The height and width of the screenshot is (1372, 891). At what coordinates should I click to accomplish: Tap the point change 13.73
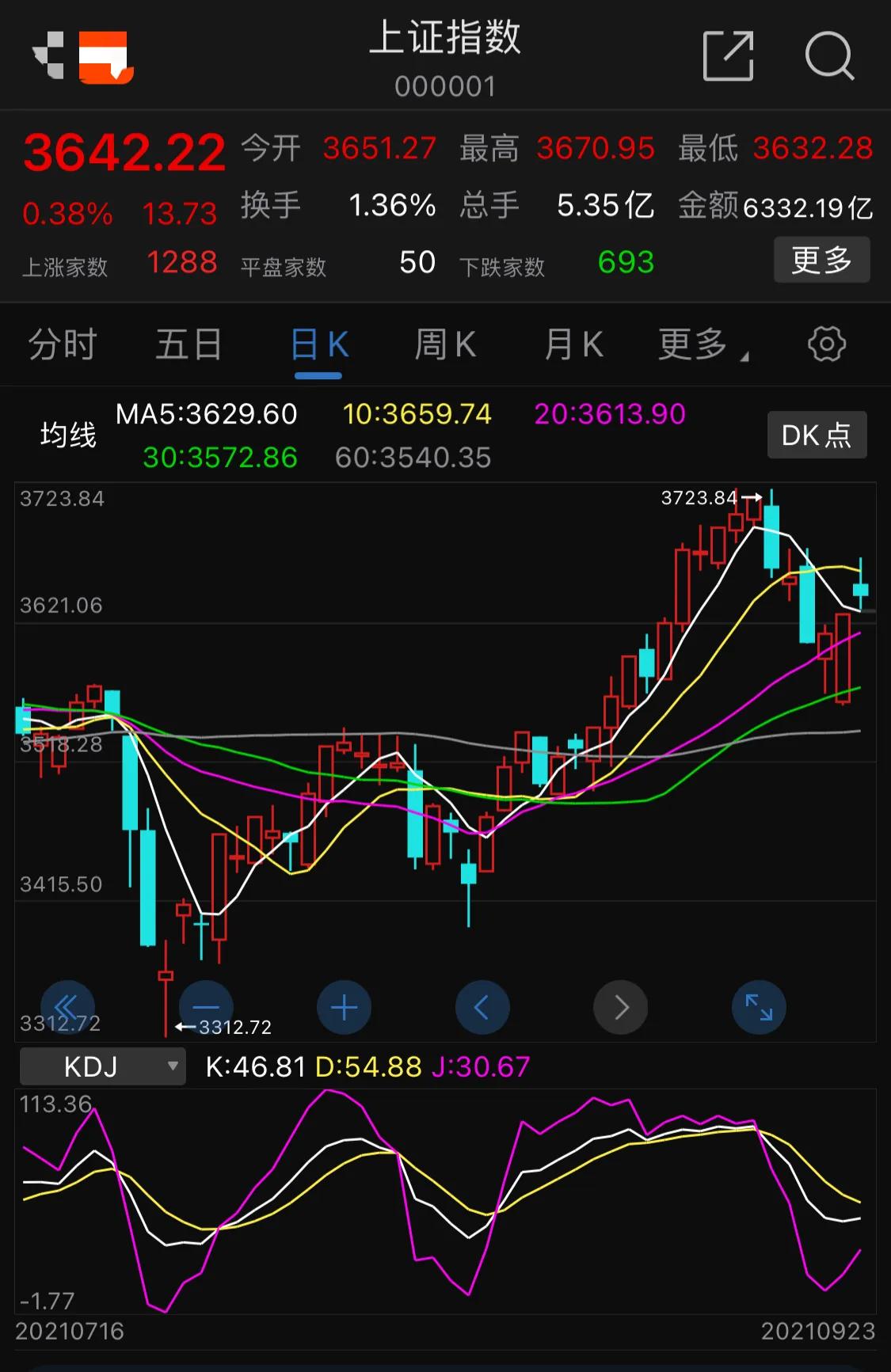click(180, 214)
